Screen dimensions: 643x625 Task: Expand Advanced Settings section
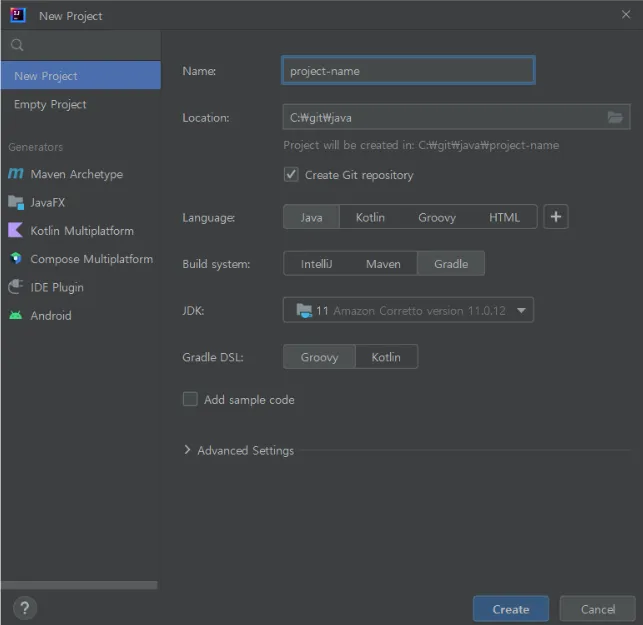pyautogui.click(x=187, y=450)
